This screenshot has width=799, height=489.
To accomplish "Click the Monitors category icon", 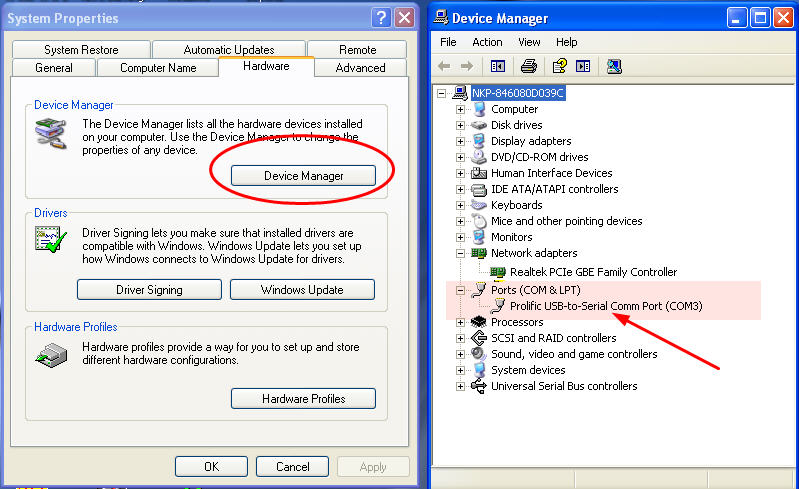I will tap(479, 237).
